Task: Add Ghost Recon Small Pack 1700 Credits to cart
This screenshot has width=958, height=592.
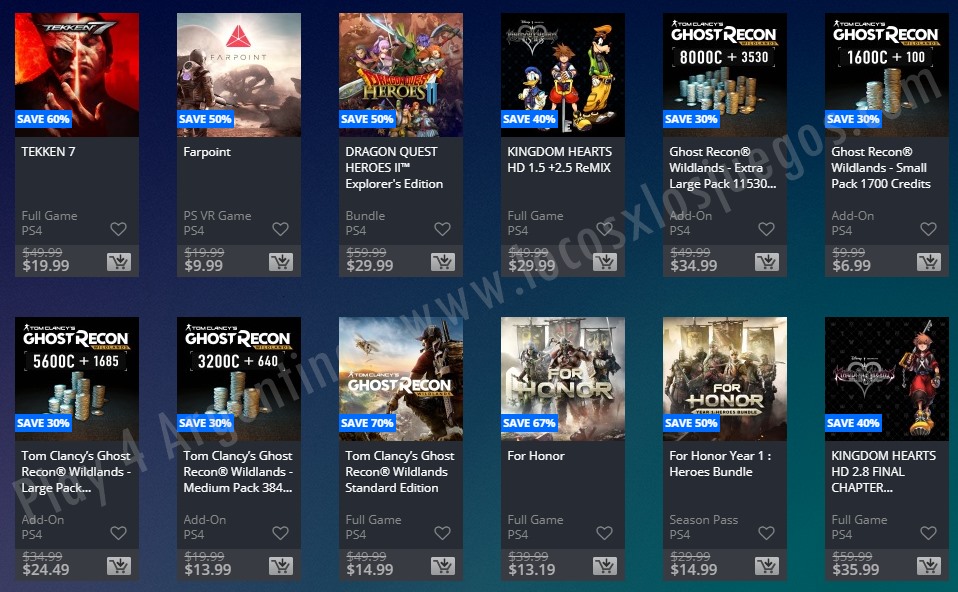Action: click(929, 262)
